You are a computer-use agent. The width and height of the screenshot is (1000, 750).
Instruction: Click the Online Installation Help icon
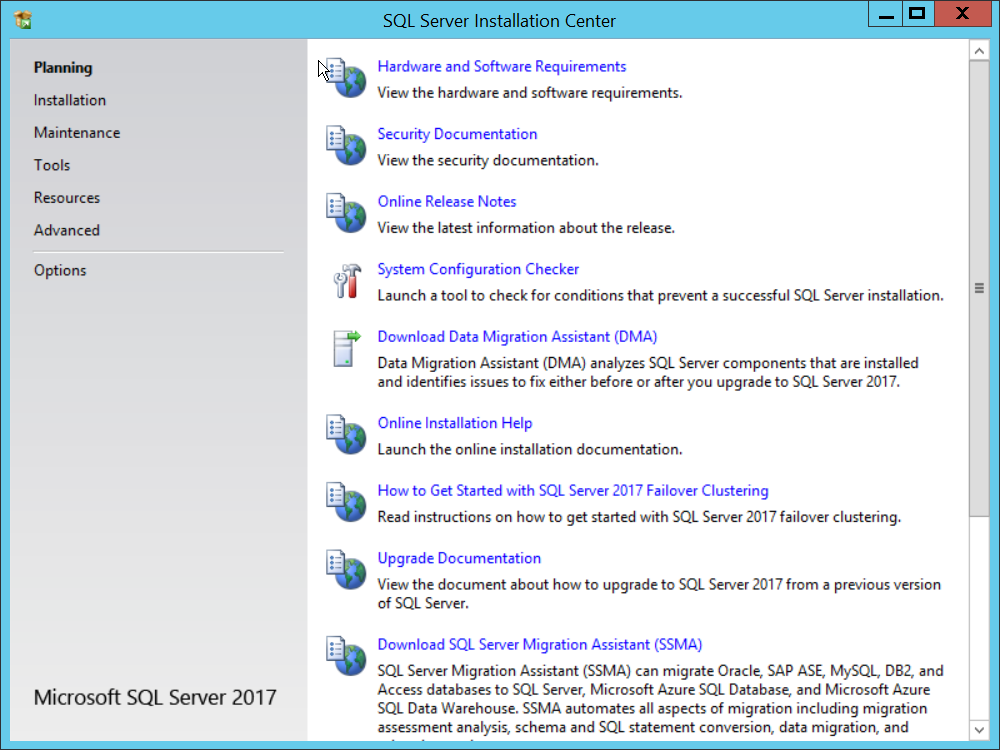click(x=346, y=434)
